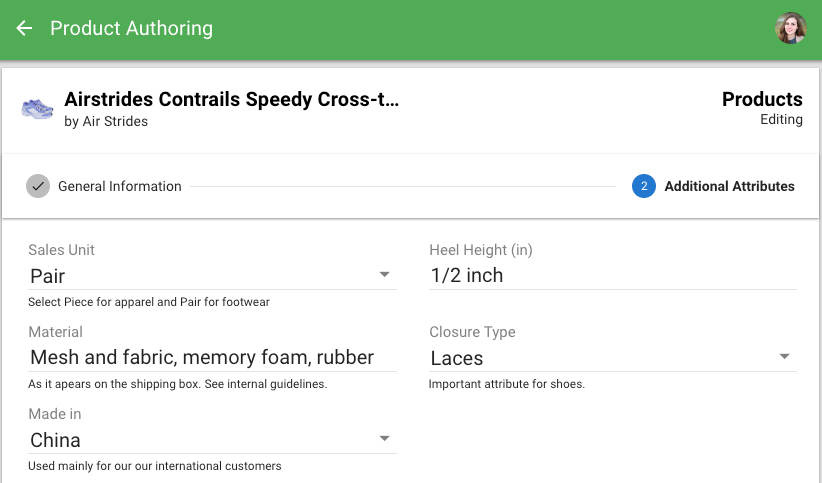Click the Airstrides Contrails product name
The height and width of the screenshot is (483, 822).
[x=231, y=99]
